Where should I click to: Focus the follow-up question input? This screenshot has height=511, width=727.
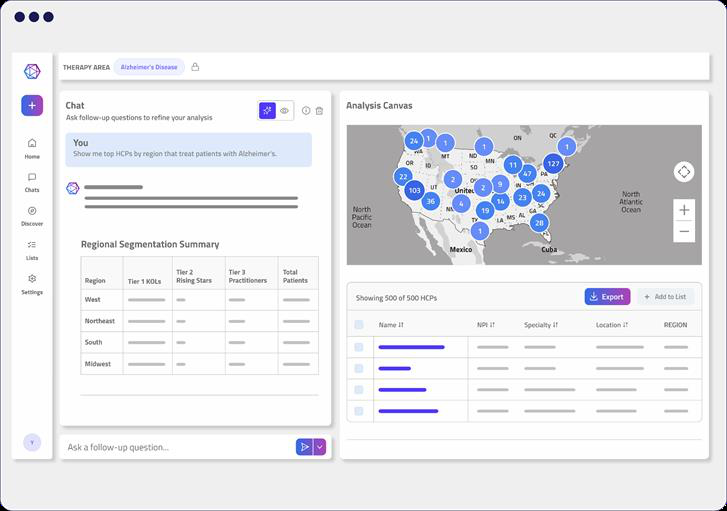click(x=179, y=447)
